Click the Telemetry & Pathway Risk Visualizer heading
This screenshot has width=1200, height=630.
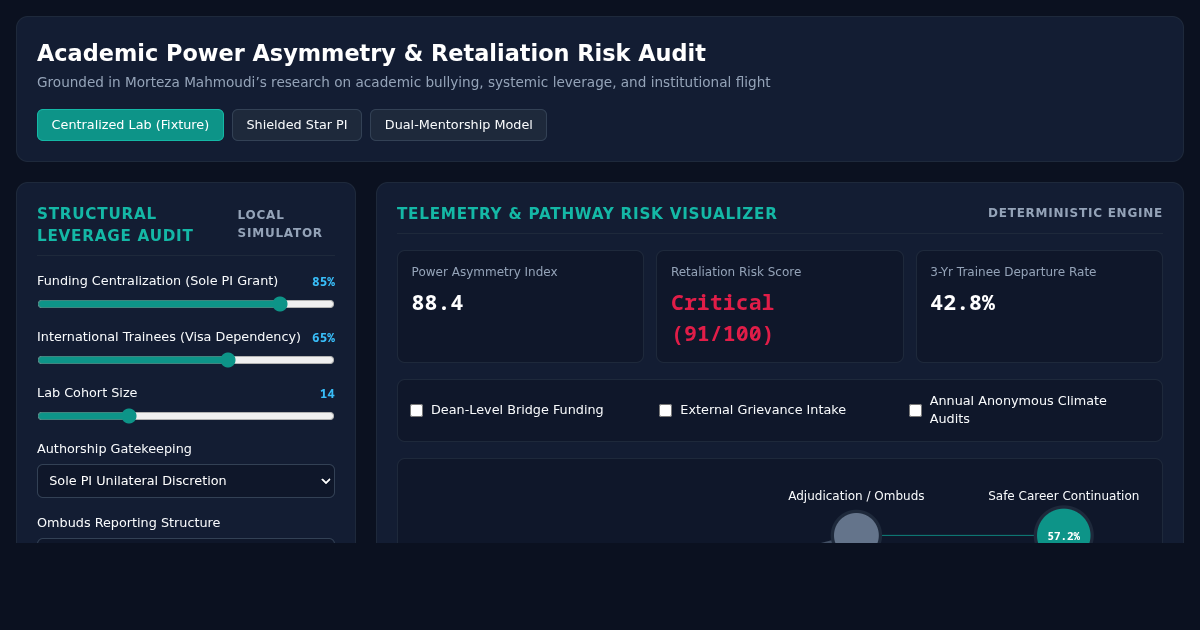pyautogui.click(x=587, y=214)
